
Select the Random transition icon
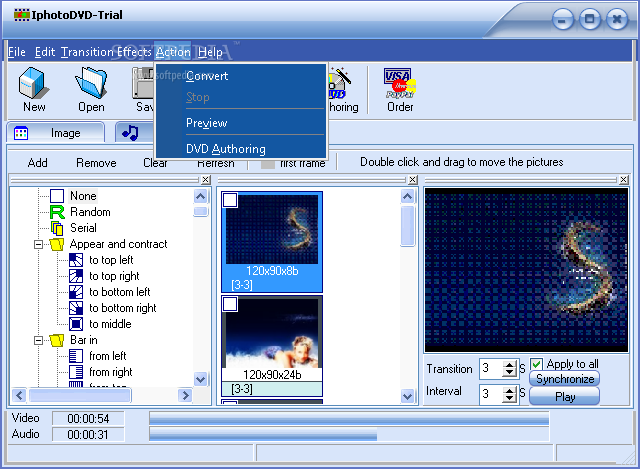[x=57, y=212]
